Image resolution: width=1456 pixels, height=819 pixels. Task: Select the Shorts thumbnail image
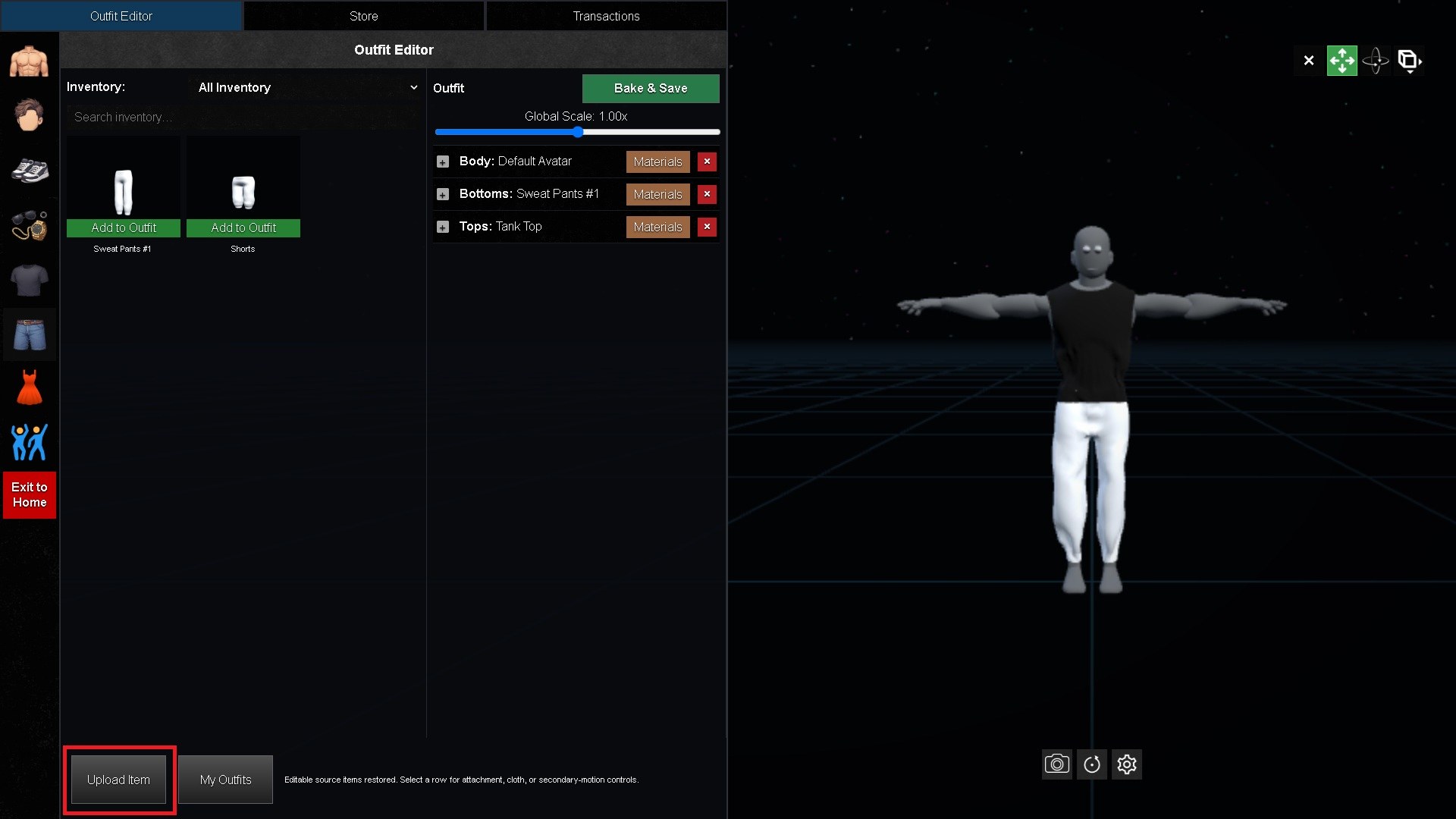pos(243,179)
